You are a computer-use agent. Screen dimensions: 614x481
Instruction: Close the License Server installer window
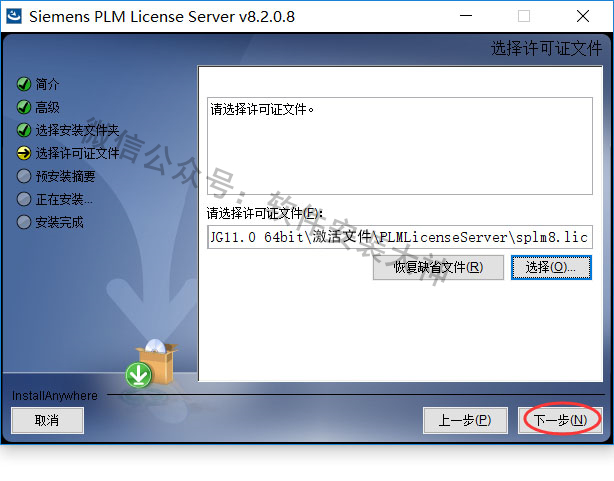click(583, 16)
